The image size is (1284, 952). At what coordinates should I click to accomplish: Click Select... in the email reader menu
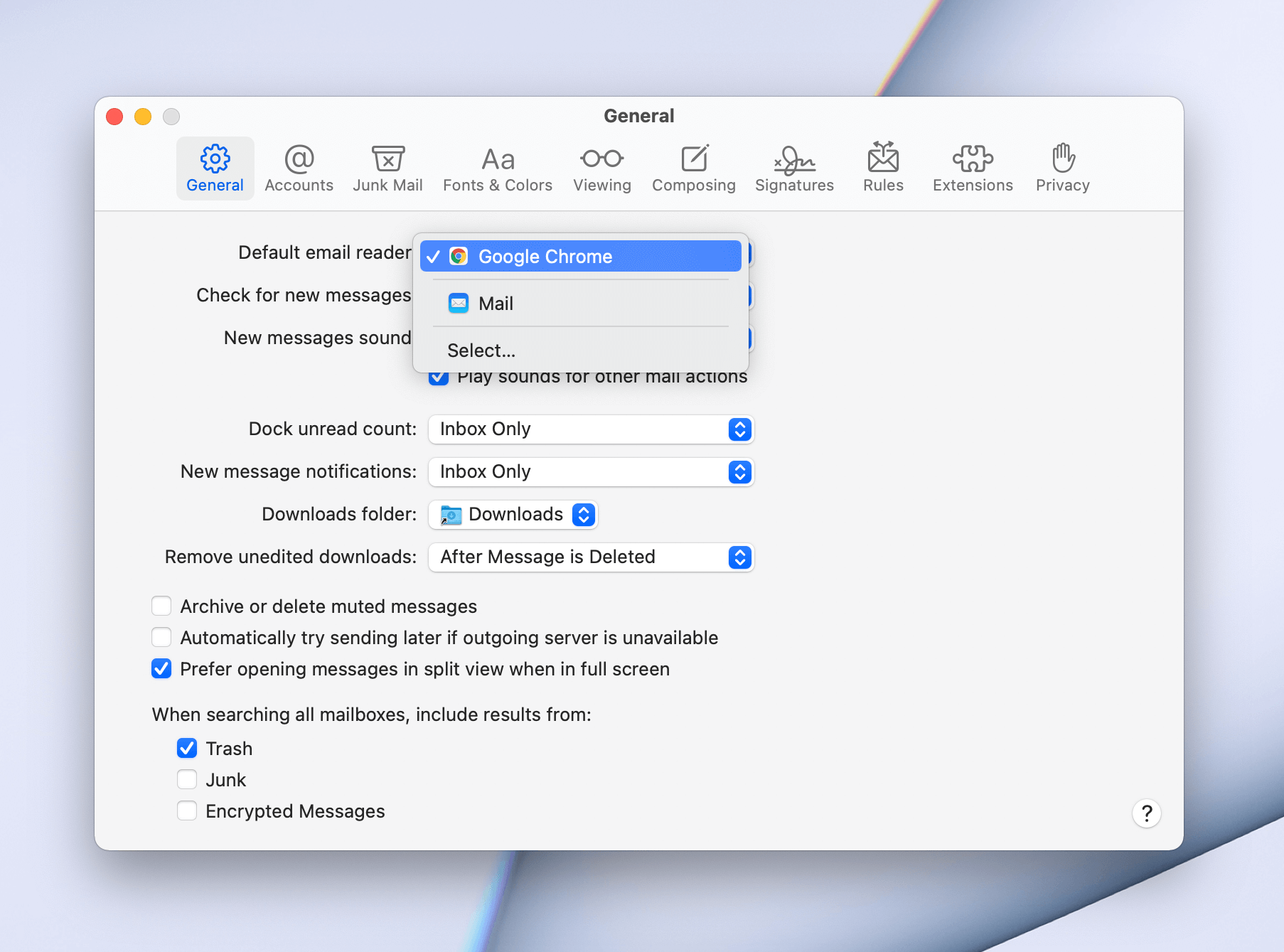coord(481,350)
